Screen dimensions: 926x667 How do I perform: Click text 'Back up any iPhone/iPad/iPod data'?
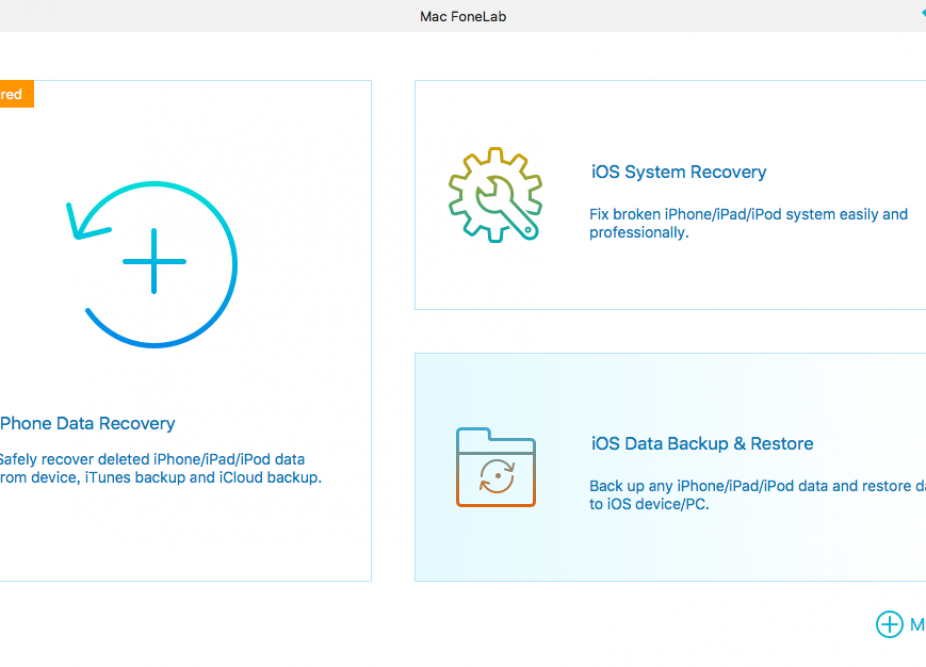coord(709,486)
